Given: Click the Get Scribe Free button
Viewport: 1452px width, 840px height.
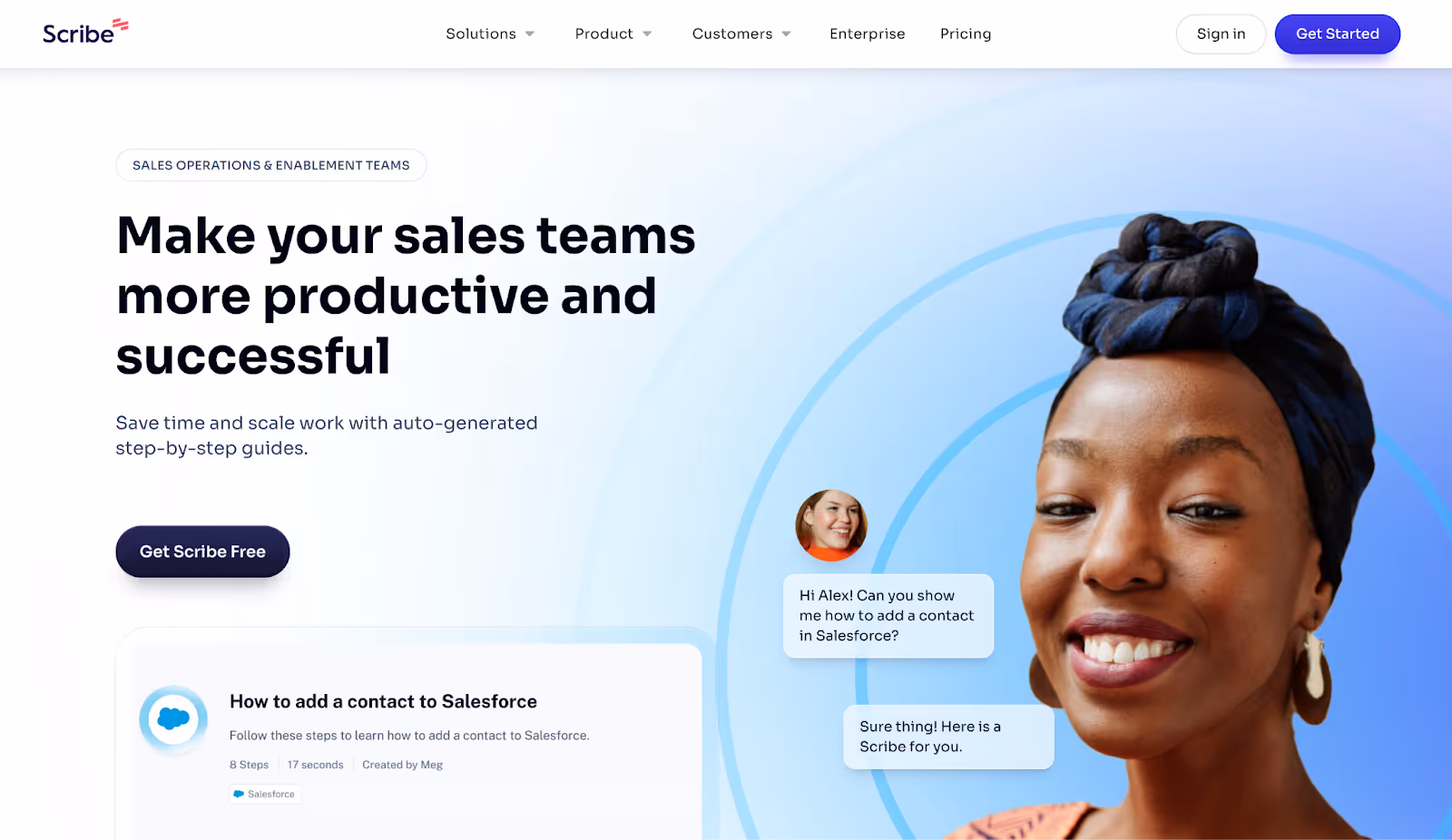Looking at the screenshot, I should (202, 552).
